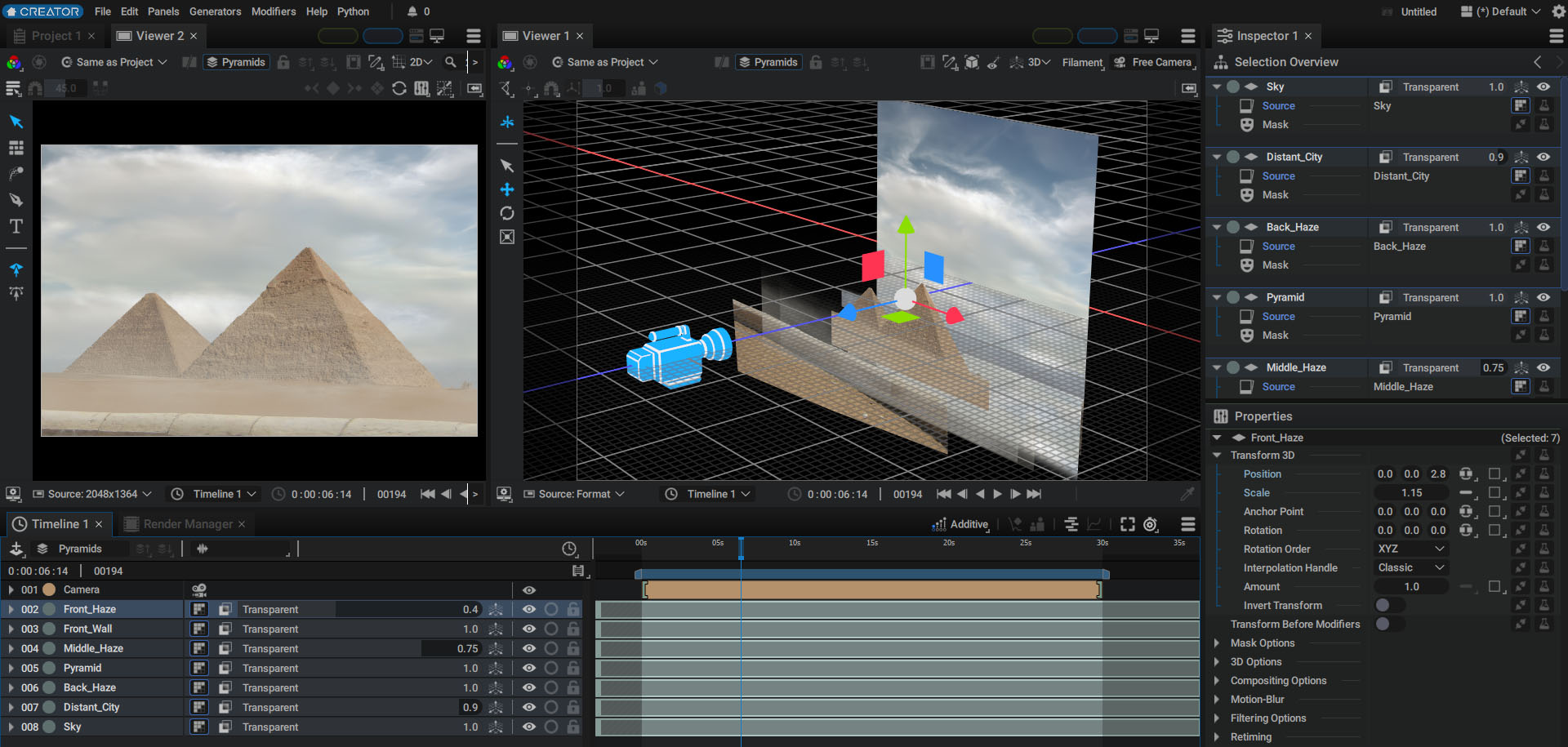
Task: Toggle the Invert Transform switch
Action: click(1390, 605)
